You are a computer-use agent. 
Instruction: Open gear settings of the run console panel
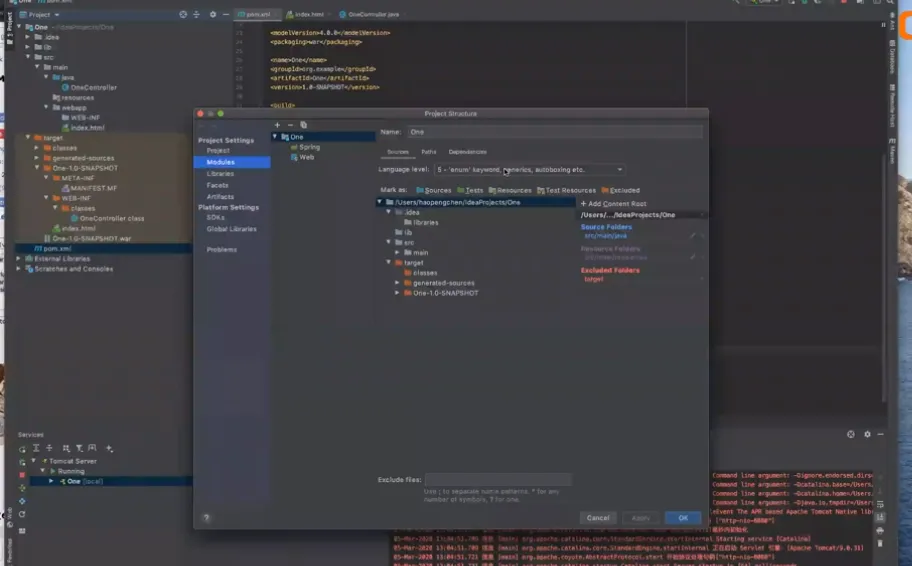(x=867, y=434)
